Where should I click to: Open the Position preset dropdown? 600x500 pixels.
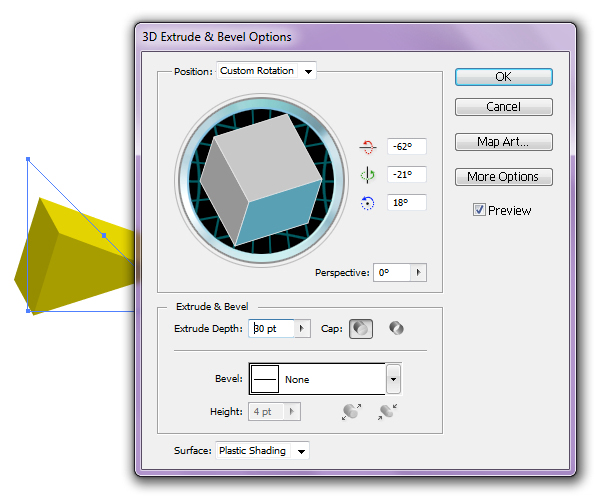[x=308, y=71]
